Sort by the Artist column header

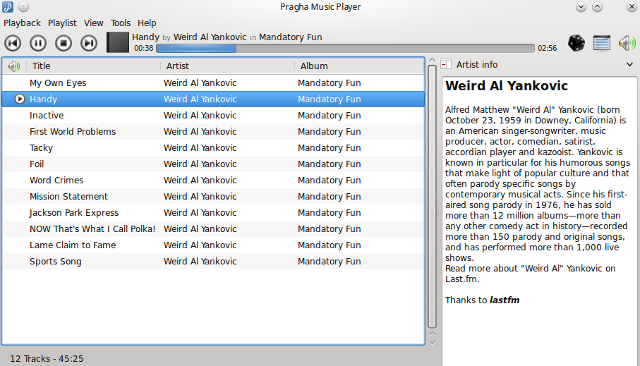point(227,66)
